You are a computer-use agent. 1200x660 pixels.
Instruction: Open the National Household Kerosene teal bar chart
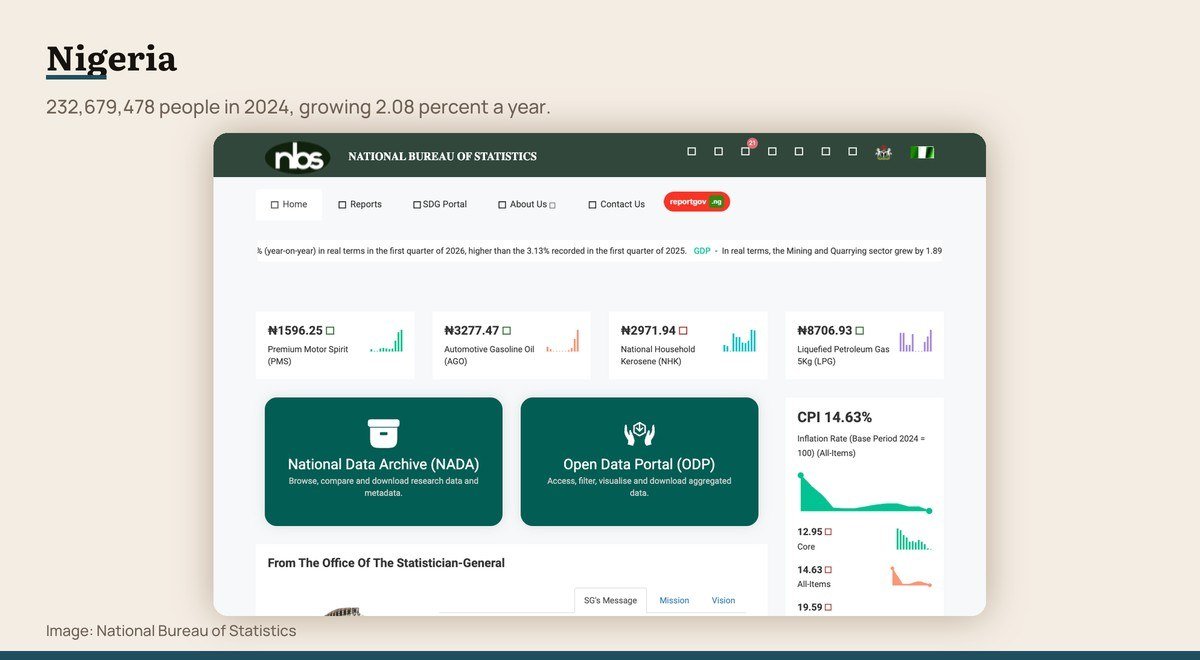click(739, 341)
